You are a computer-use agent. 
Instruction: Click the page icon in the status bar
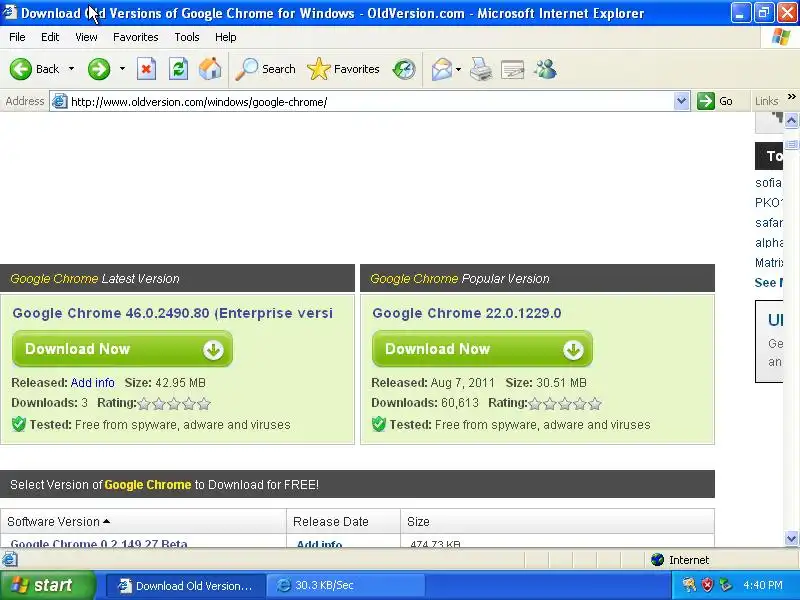tap(9, 560)
